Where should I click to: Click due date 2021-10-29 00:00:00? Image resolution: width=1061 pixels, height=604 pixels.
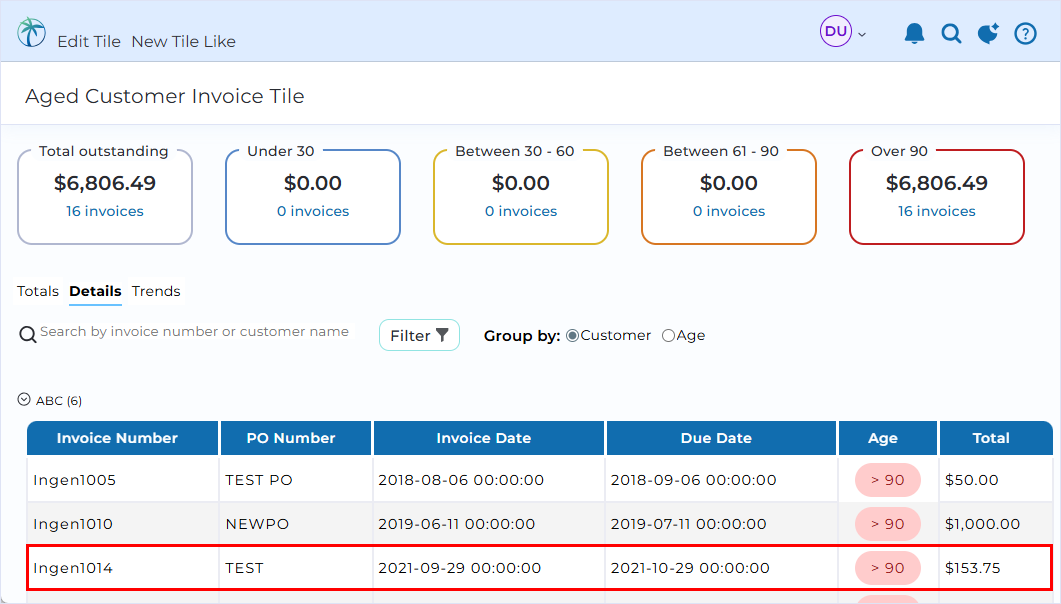(690, 568)
